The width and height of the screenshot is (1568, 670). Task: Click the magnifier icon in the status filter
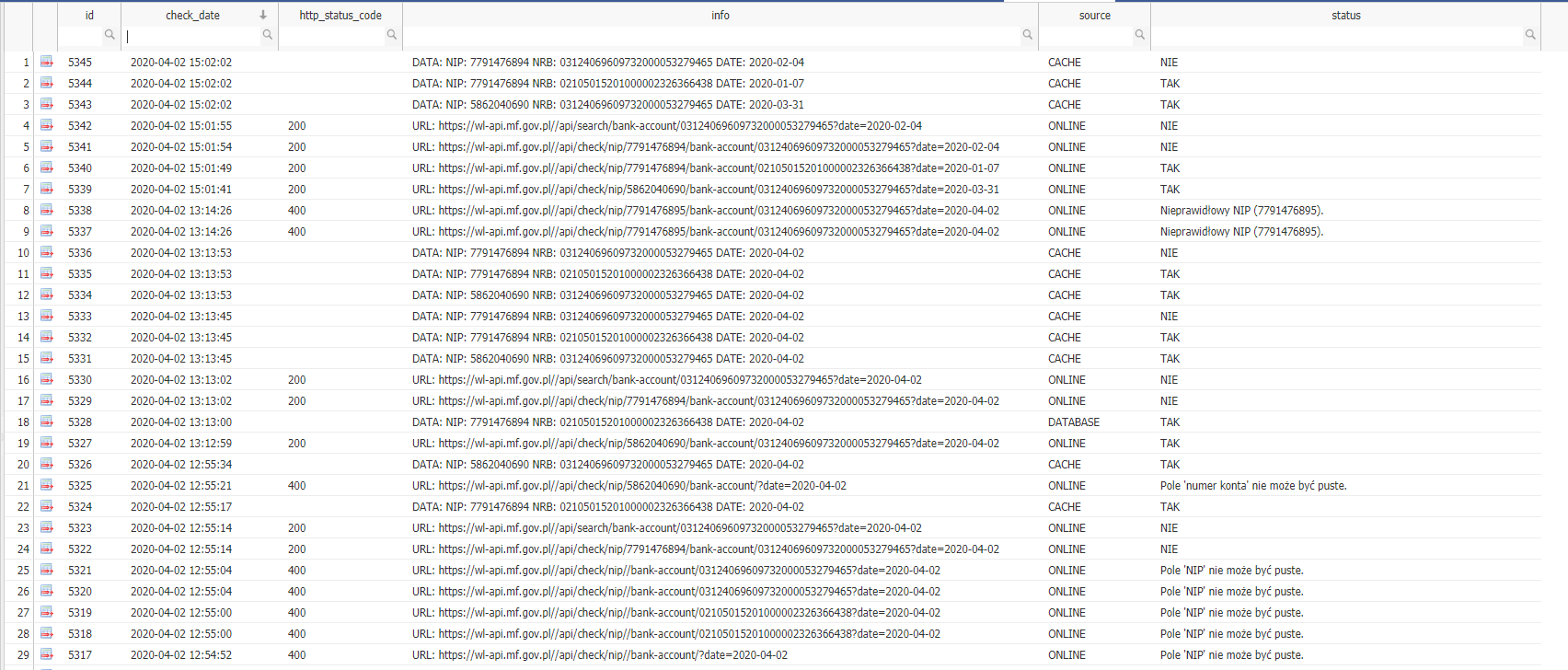[1529, 35]
